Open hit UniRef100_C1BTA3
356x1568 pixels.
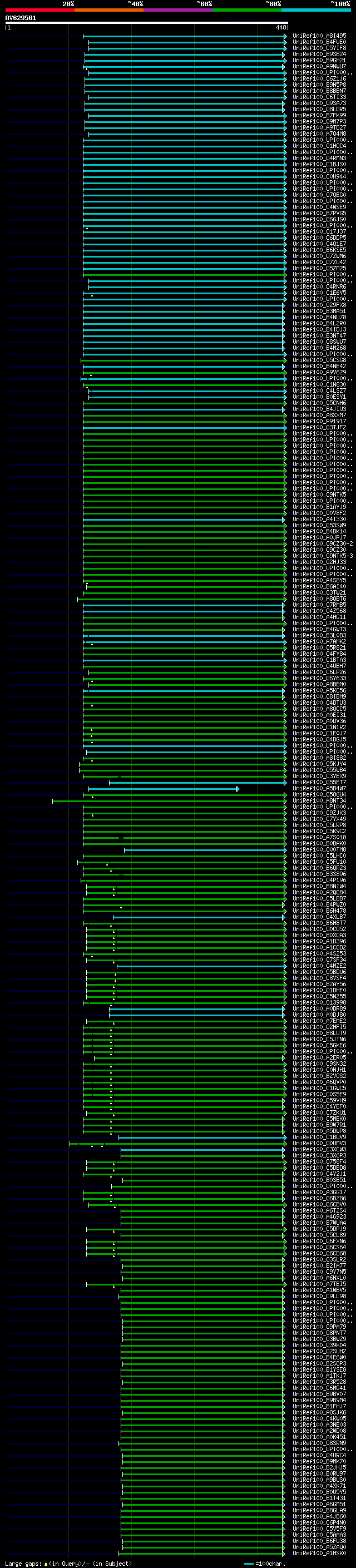tap(319, 660)
